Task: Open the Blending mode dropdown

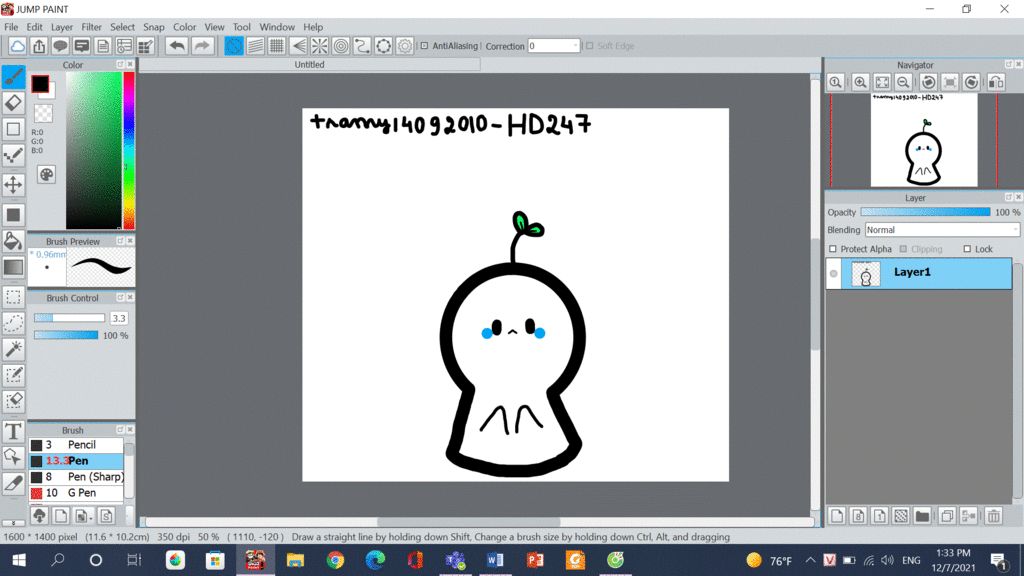Action: tap(942, 230)
